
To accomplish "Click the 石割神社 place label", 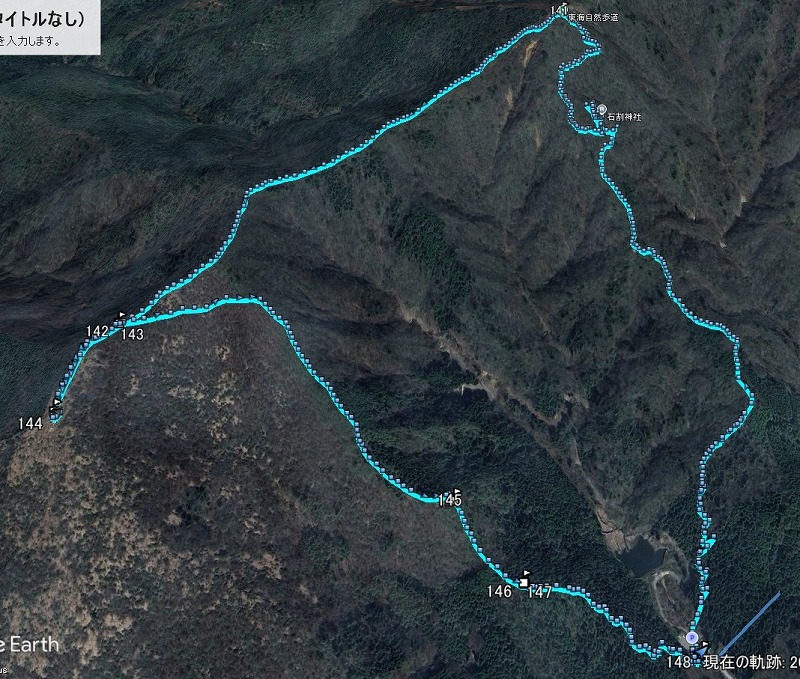I will coord(624,117).
